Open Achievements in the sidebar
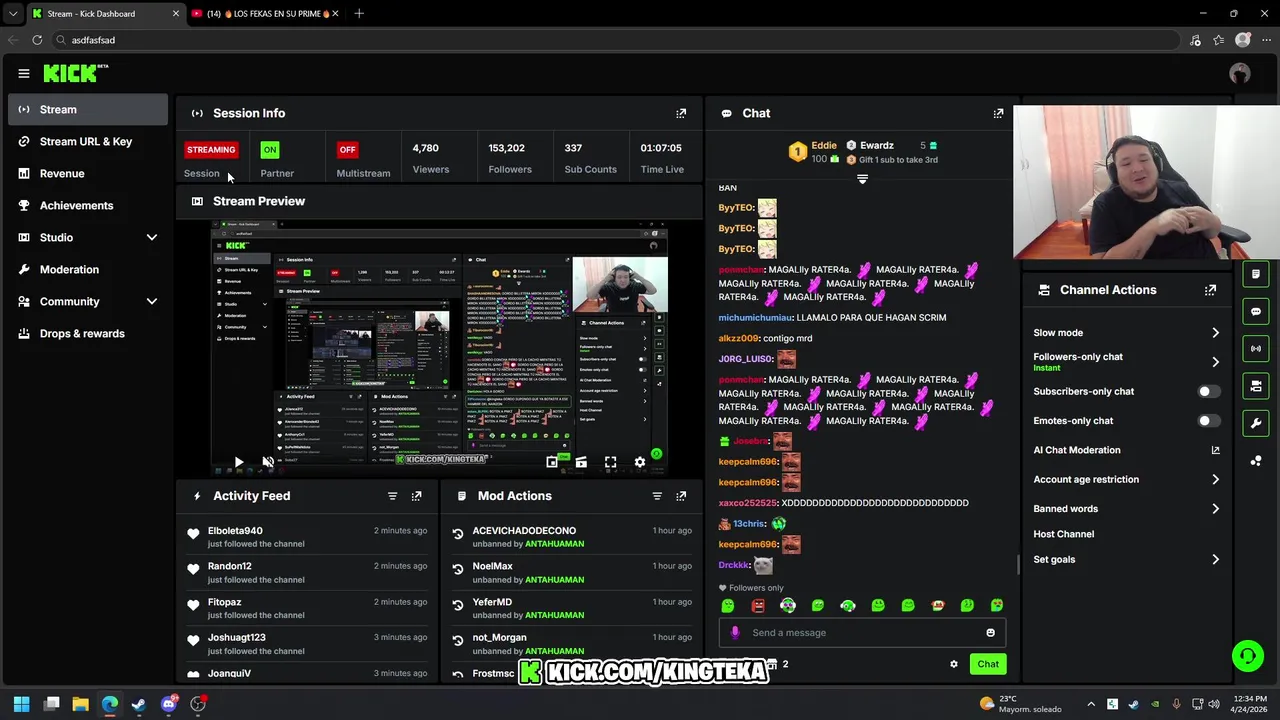1280x720 pixels. point(88,206)
